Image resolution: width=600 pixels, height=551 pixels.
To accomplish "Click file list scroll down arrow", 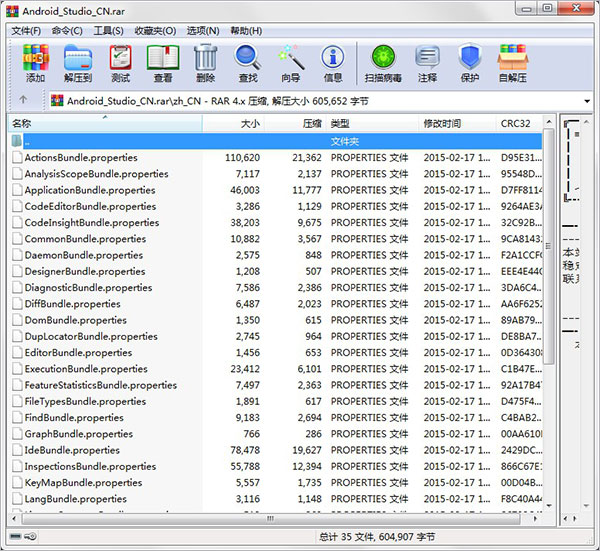I will pos(549,506).
